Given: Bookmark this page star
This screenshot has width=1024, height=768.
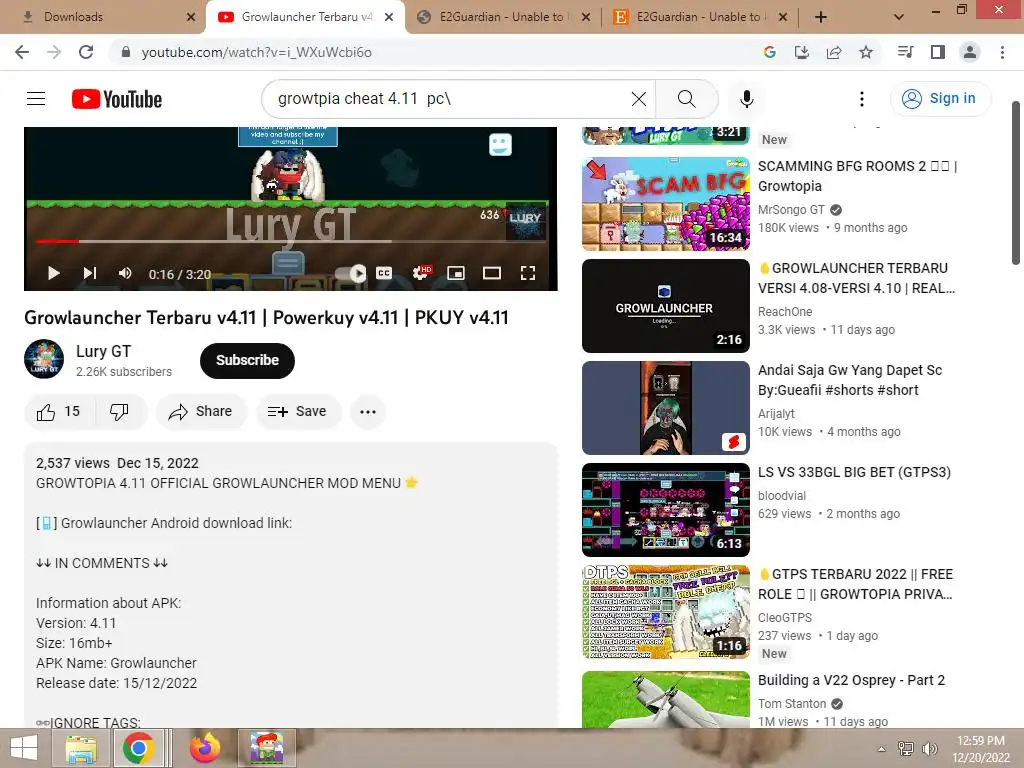Looking at the screenshot, I should [x=866, y=52].
